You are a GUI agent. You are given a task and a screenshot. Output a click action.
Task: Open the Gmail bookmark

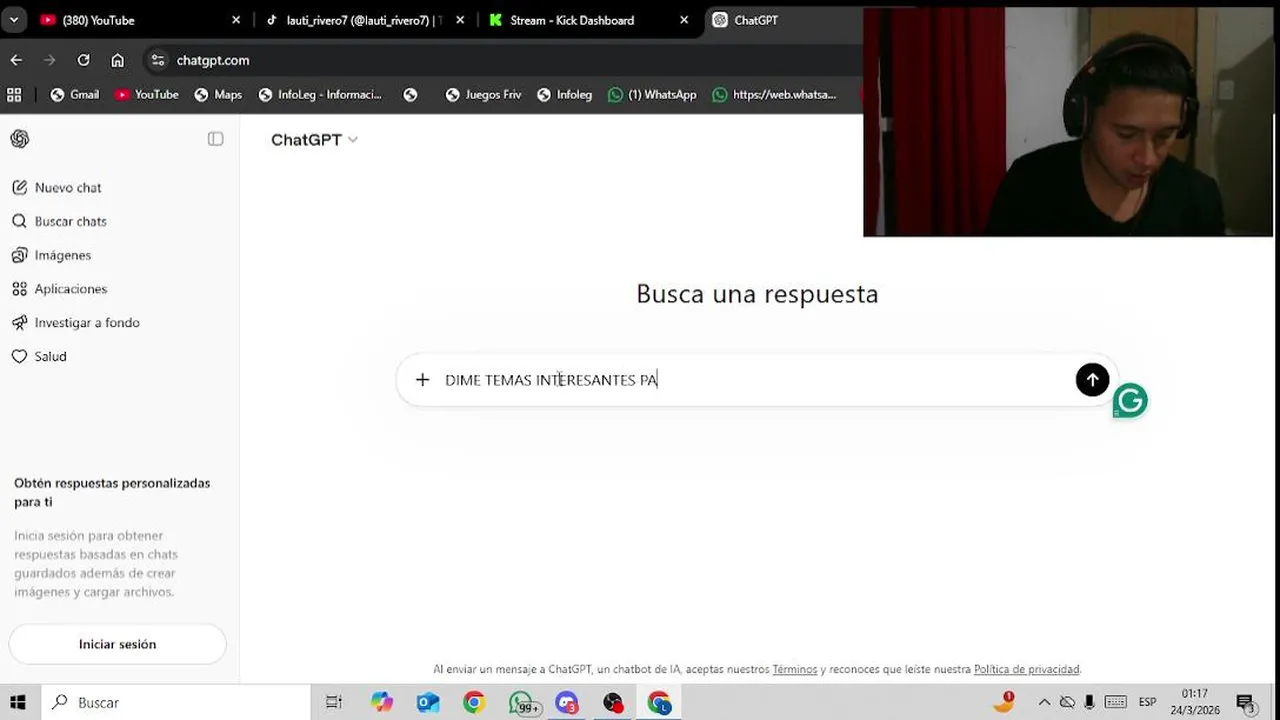(x=75, y=94)
